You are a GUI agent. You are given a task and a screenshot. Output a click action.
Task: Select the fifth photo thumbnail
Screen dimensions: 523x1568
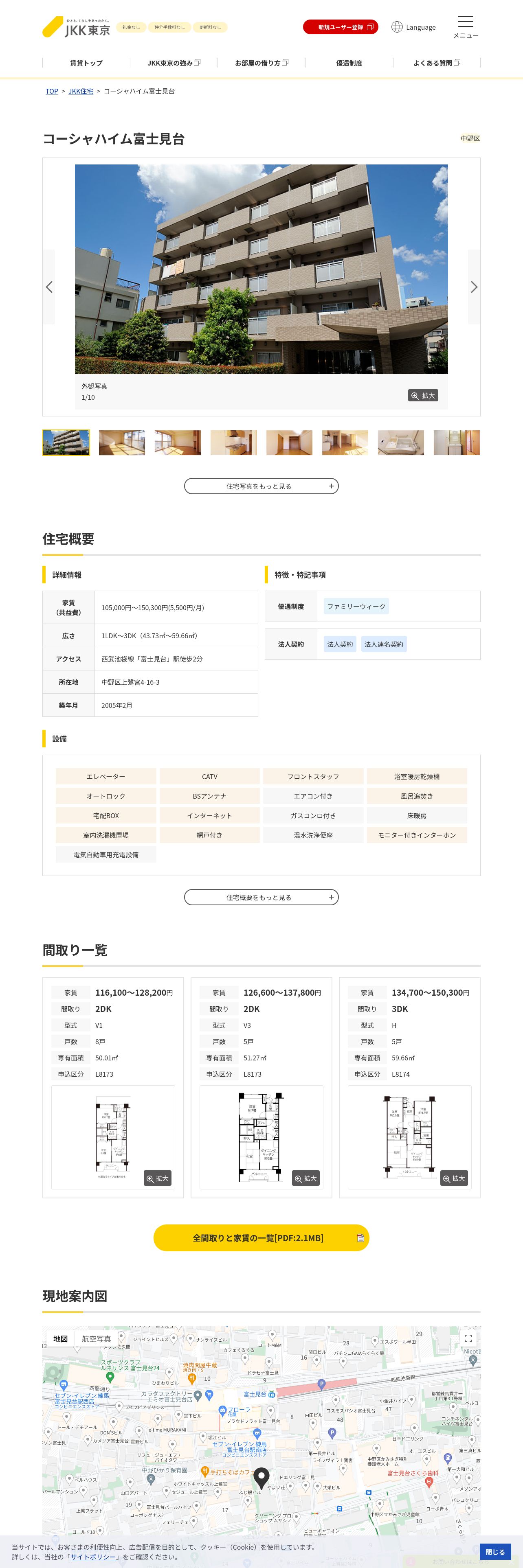point(289,442)
